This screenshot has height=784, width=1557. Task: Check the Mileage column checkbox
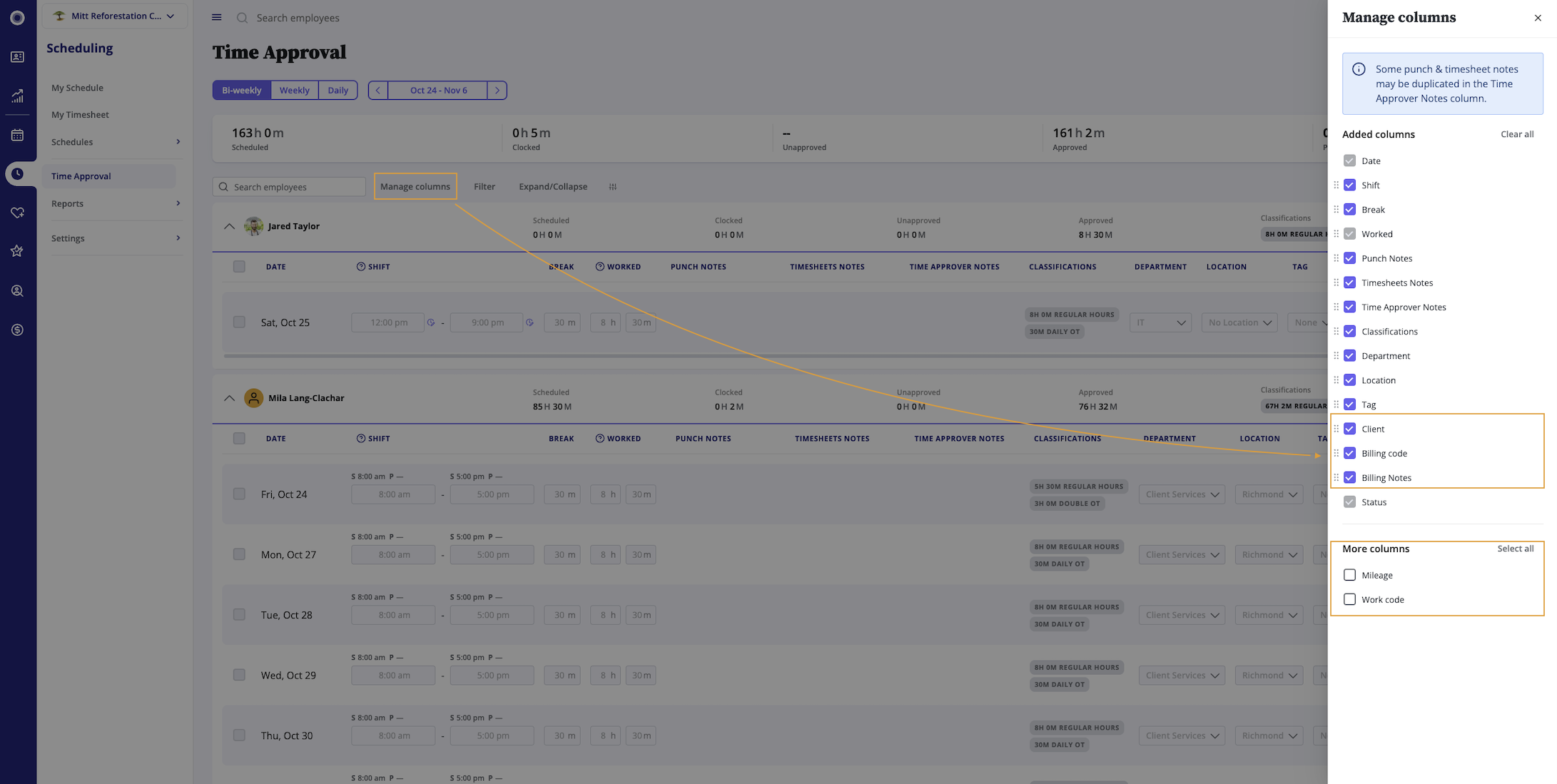coord(1349,575)
